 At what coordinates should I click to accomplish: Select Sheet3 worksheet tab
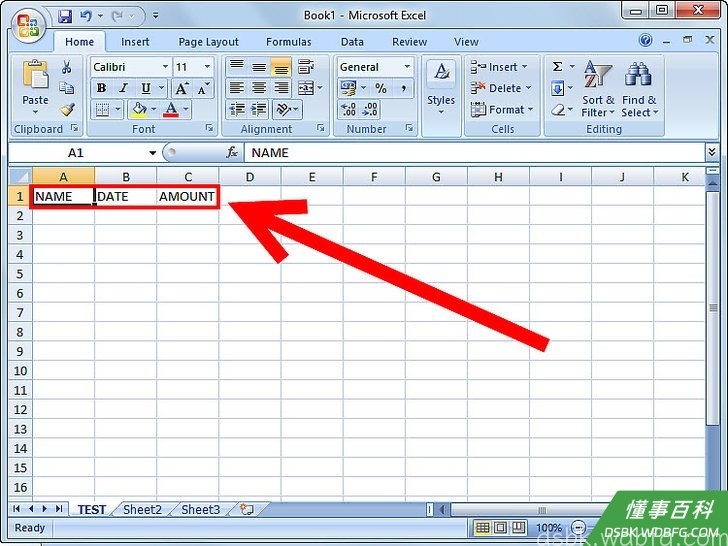click(x=201, y=509)
